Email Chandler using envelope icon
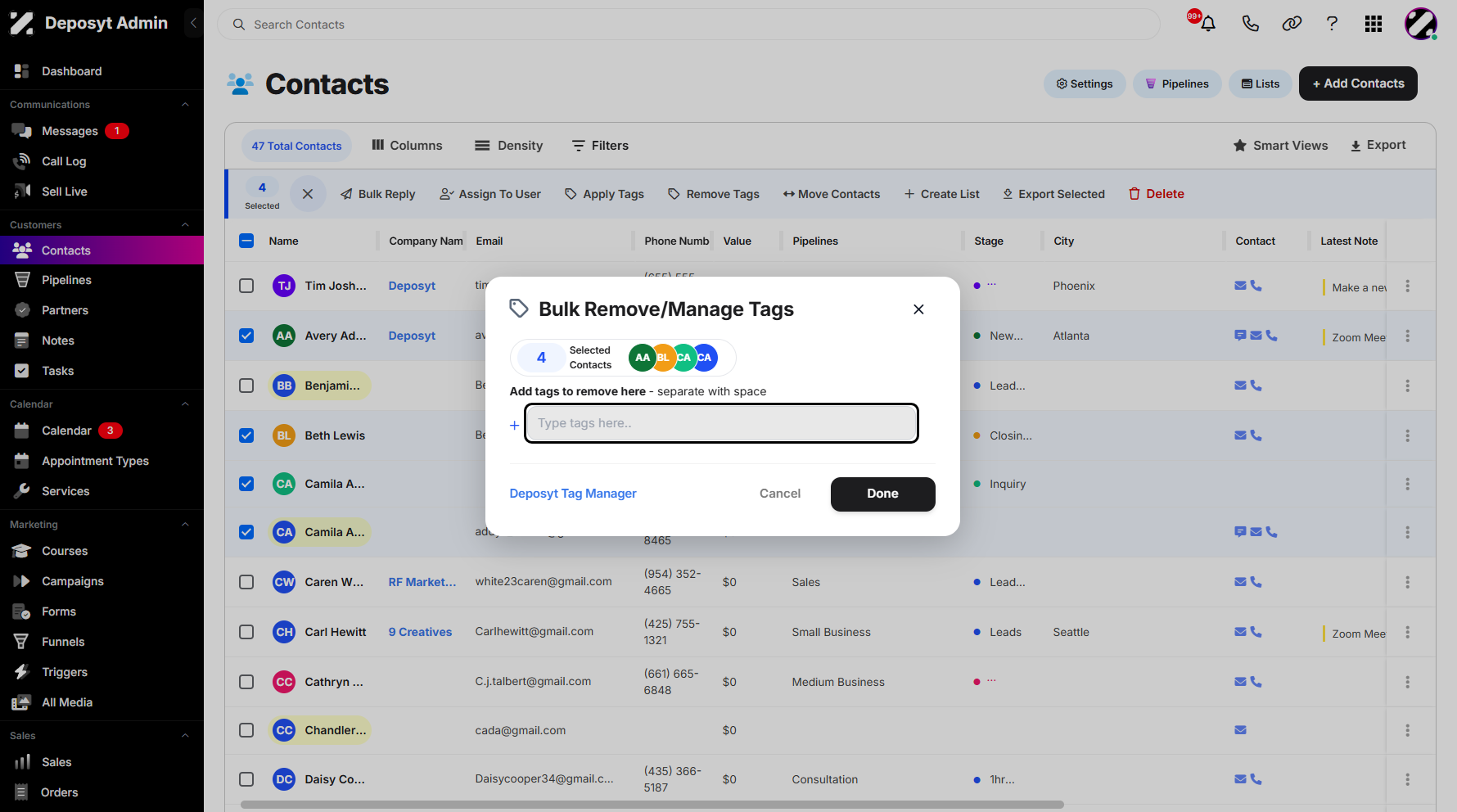1457x812 pixels. click(1240, 730)
